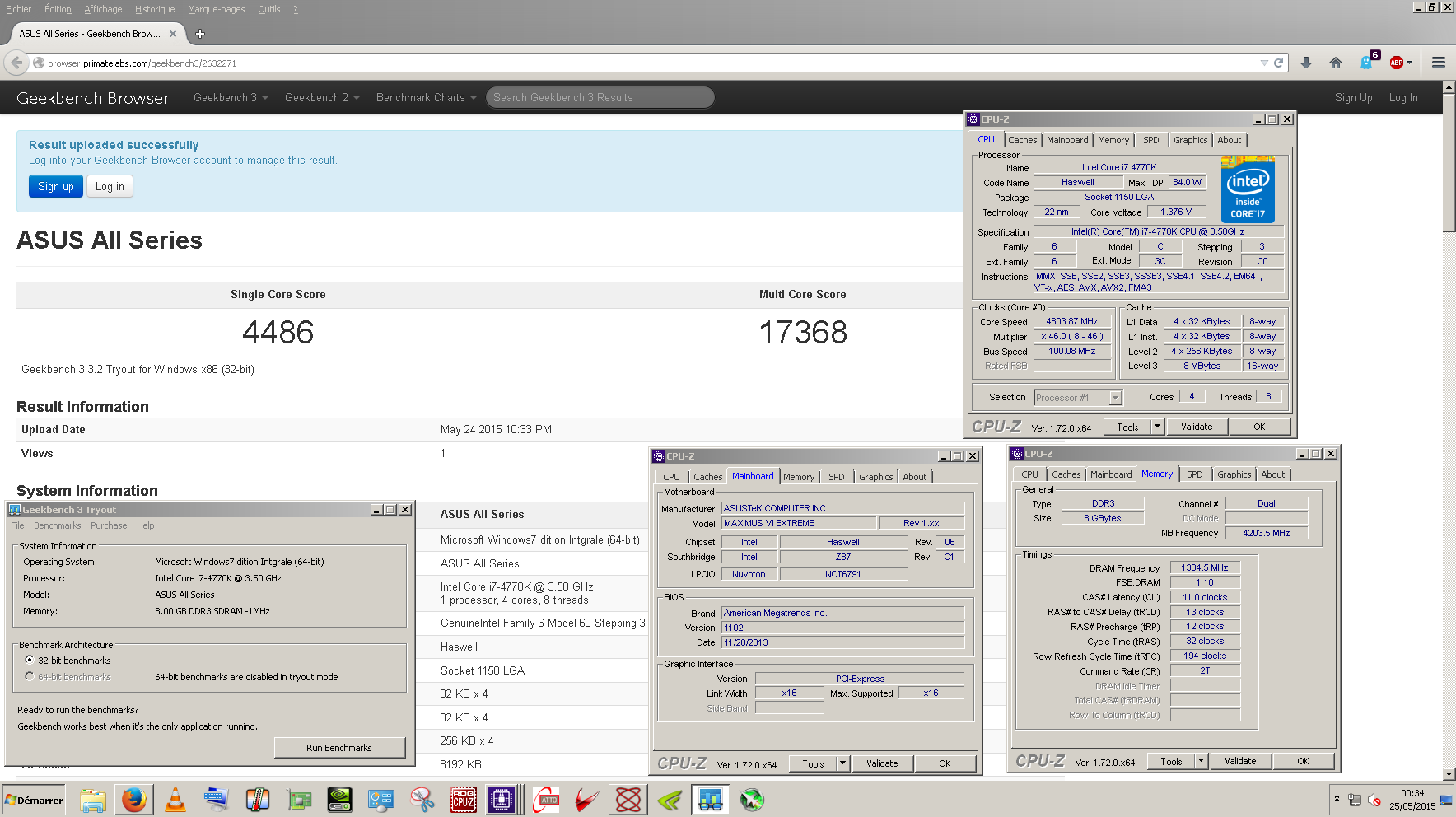
Task: Open the URL bar history dropdown arrow
Action: click(x=1264, y=63)
